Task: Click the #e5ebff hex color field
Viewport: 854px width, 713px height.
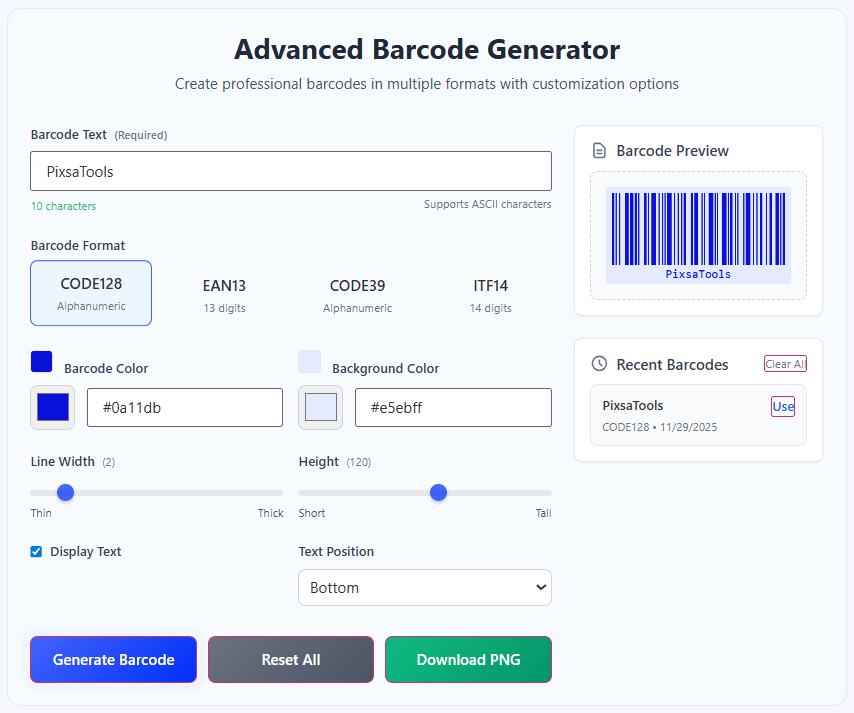Action: pyautogui.click(x=453, y=407)
